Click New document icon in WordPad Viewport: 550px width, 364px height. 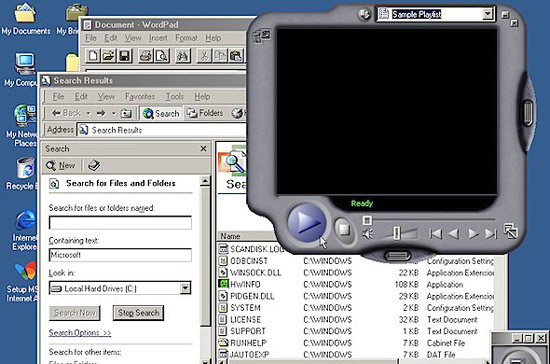coord(93,56)
